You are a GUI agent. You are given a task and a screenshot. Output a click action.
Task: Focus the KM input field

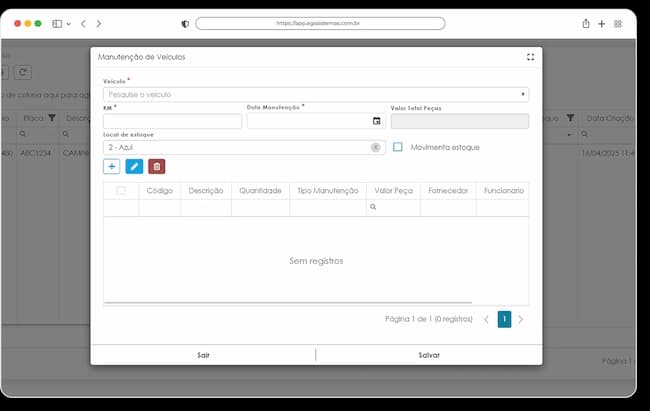(x=172, y=121)
